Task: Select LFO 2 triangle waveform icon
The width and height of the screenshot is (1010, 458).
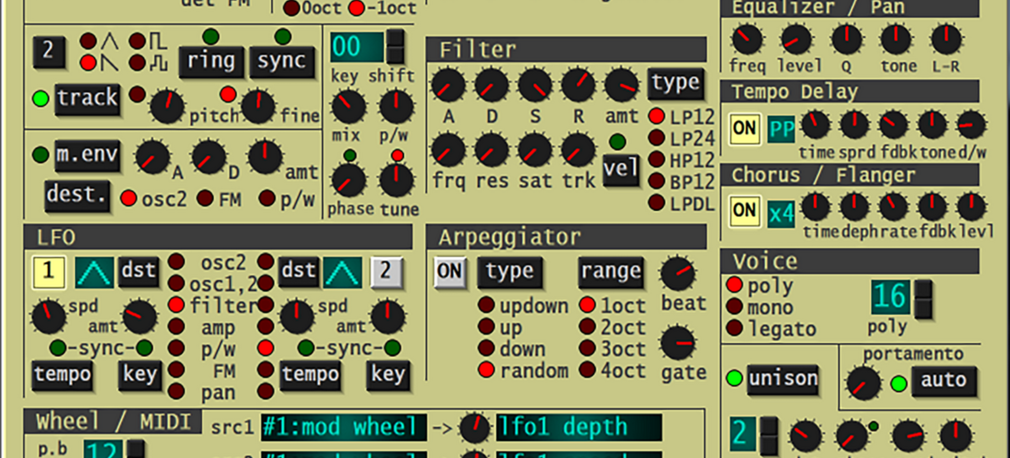Action: pos(343,272)
